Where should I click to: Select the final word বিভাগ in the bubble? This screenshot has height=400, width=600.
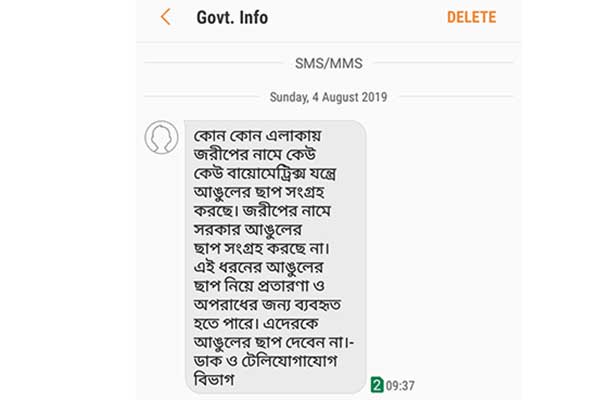coord(214,380)
